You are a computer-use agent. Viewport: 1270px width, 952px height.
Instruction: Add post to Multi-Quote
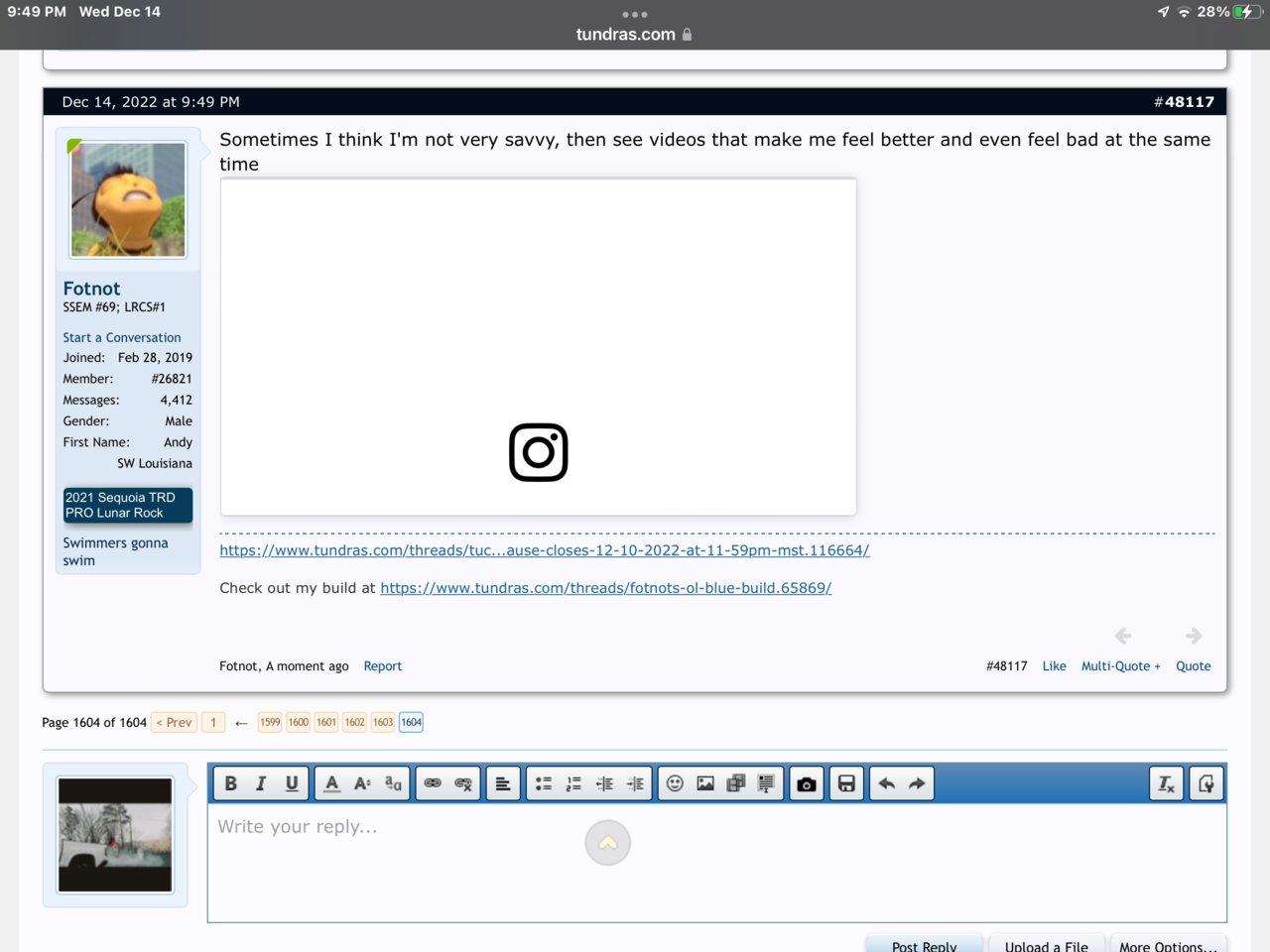click(x=1120, y=666)
